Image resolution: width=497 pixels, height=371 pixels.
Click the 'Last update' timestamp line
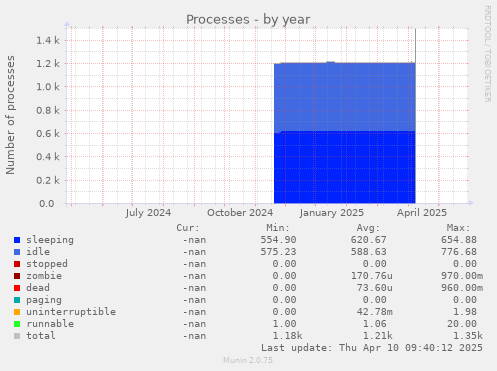click(x=372, y=348)
